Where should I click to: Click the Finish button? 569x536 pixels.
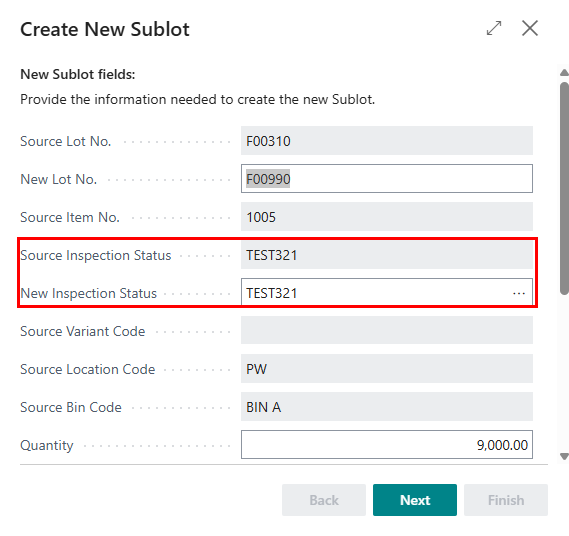tap(506, 500)
